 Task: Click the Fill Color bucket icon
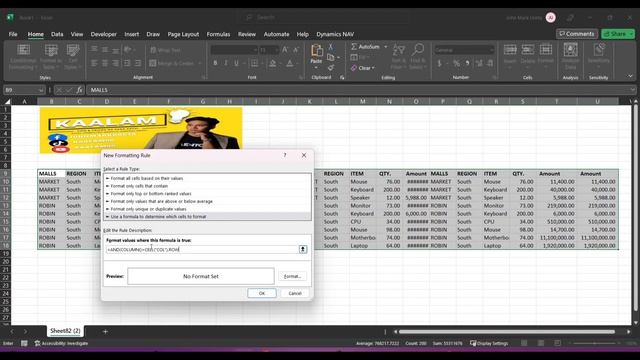(273, 63)
